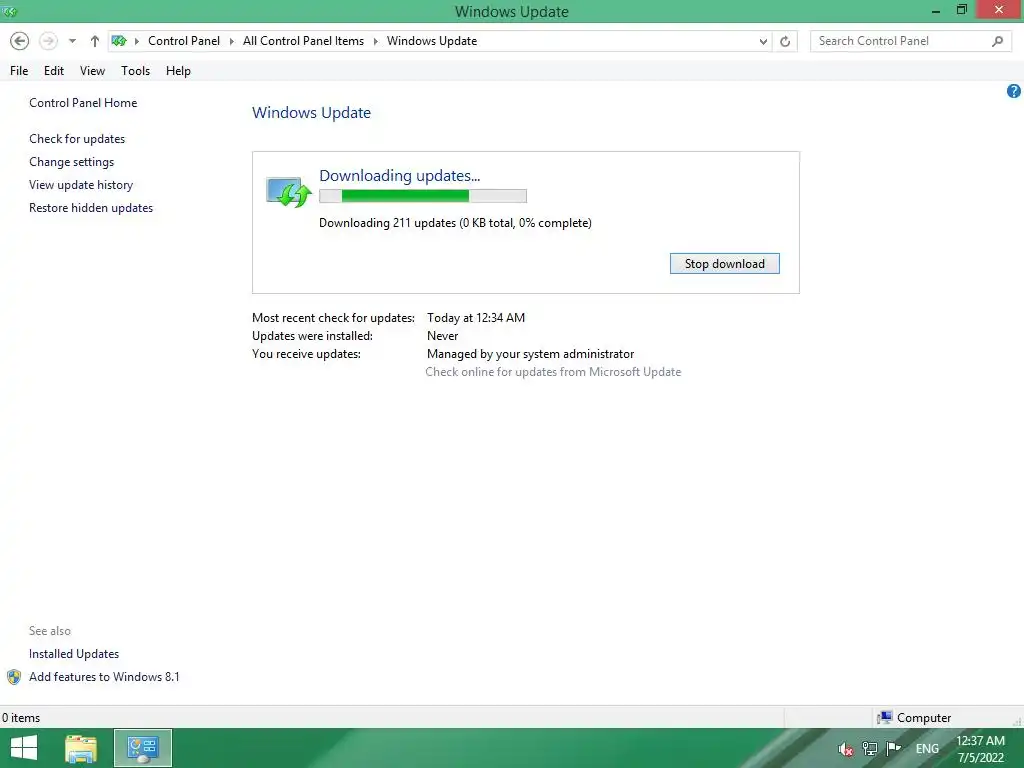Select the All Control Panel Items breadcrumb
The width and height of the screenshot is (1024, 768).
[x=303, y=40]
